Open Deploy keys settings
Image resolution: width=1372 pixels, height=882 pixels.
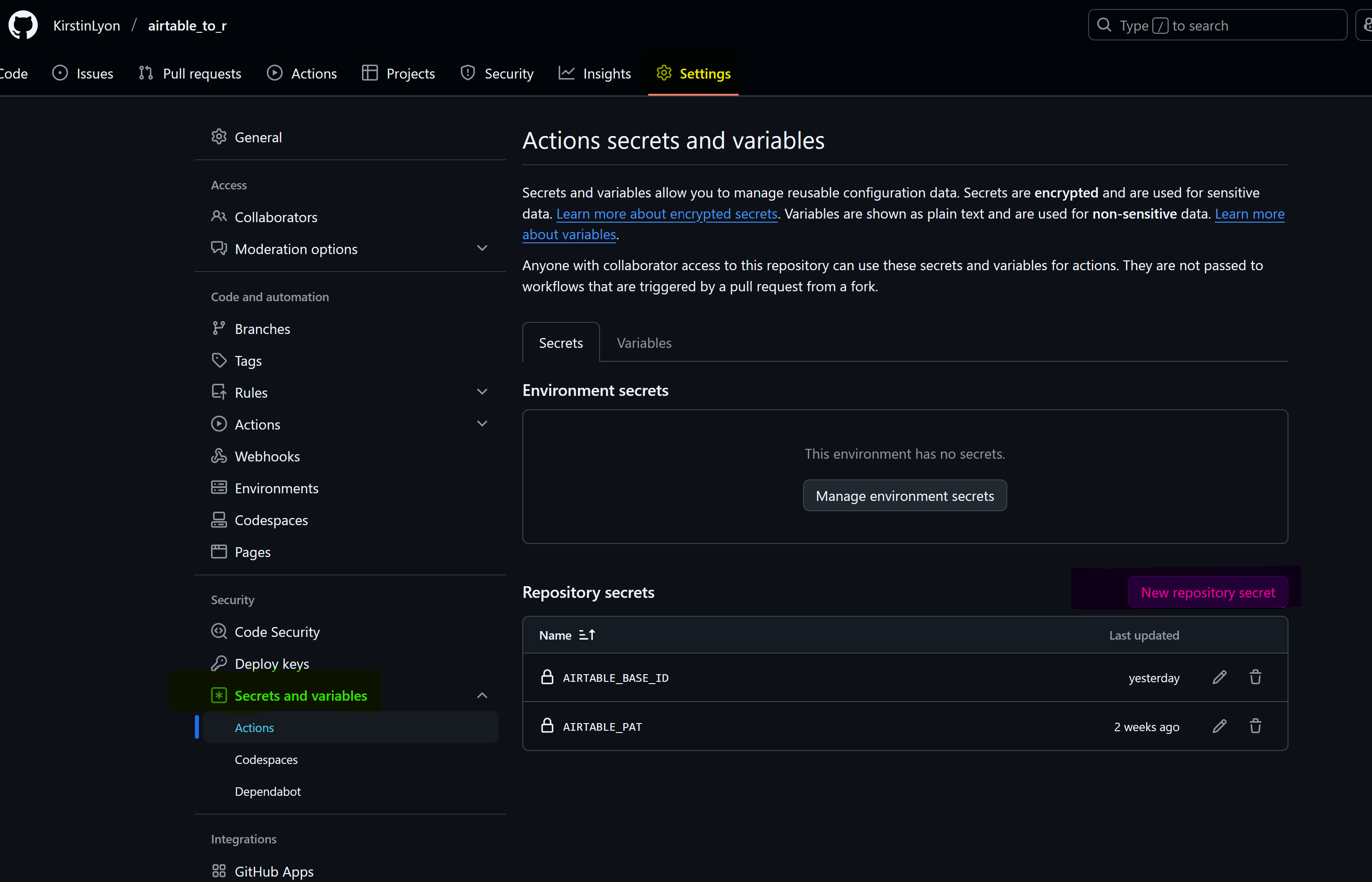click(272, 664)
